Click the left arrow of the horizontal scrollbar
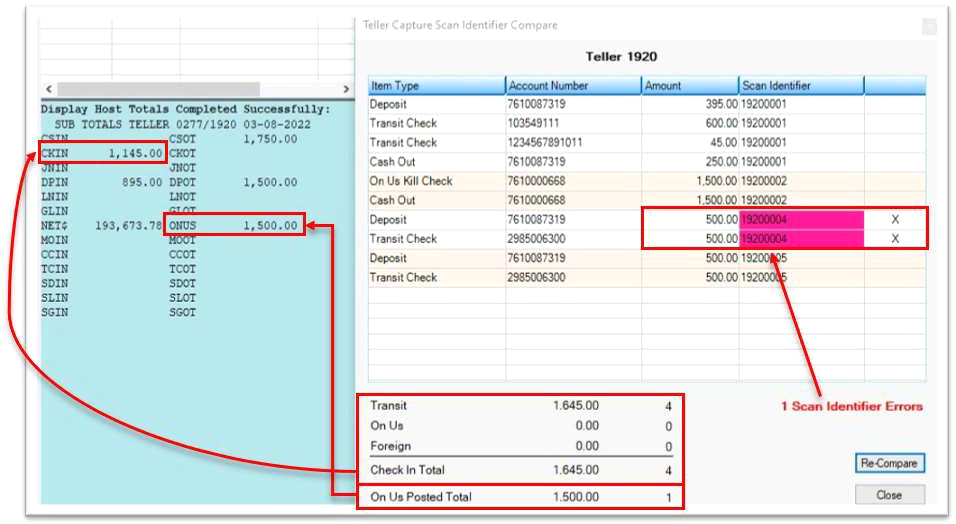The width and height of the screenshot is (956, 524). point(49,89)
